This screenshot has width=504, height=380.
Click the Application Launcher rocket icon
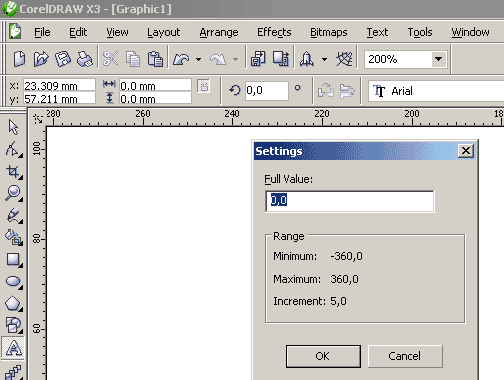coord(307,59)
